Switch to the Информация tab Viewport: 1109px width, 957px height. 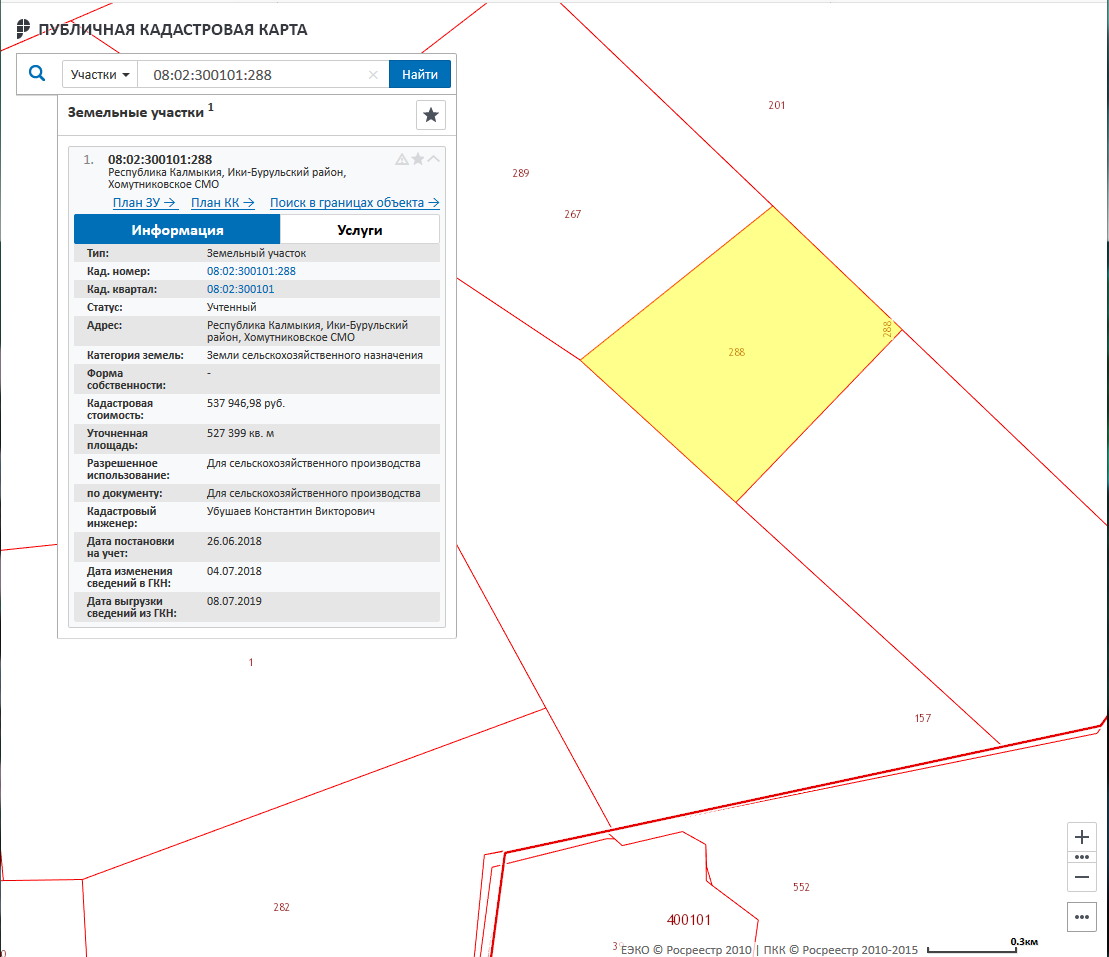[177, 230]
